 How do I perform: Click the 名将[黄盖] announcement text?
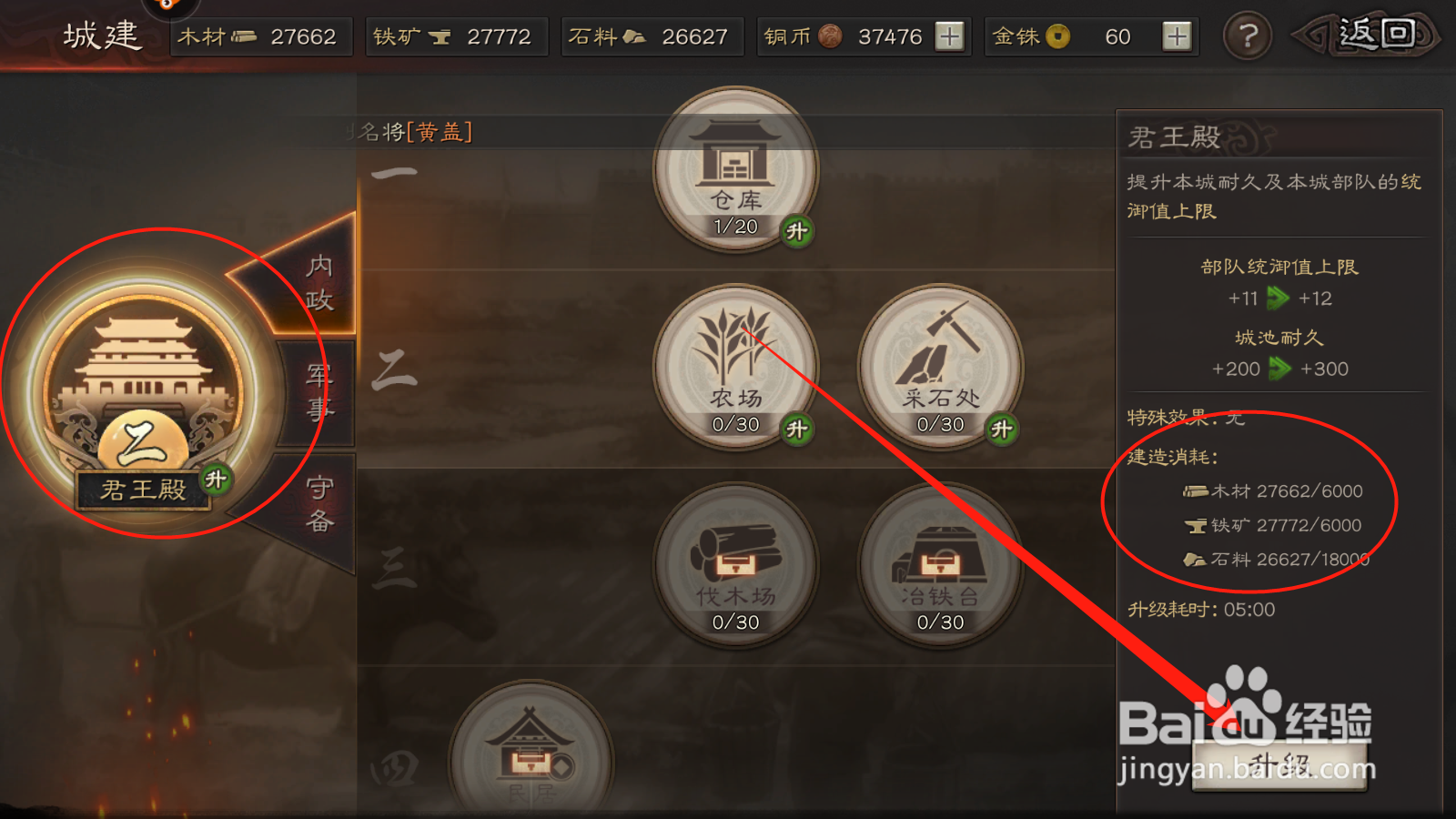coord(416,132)
